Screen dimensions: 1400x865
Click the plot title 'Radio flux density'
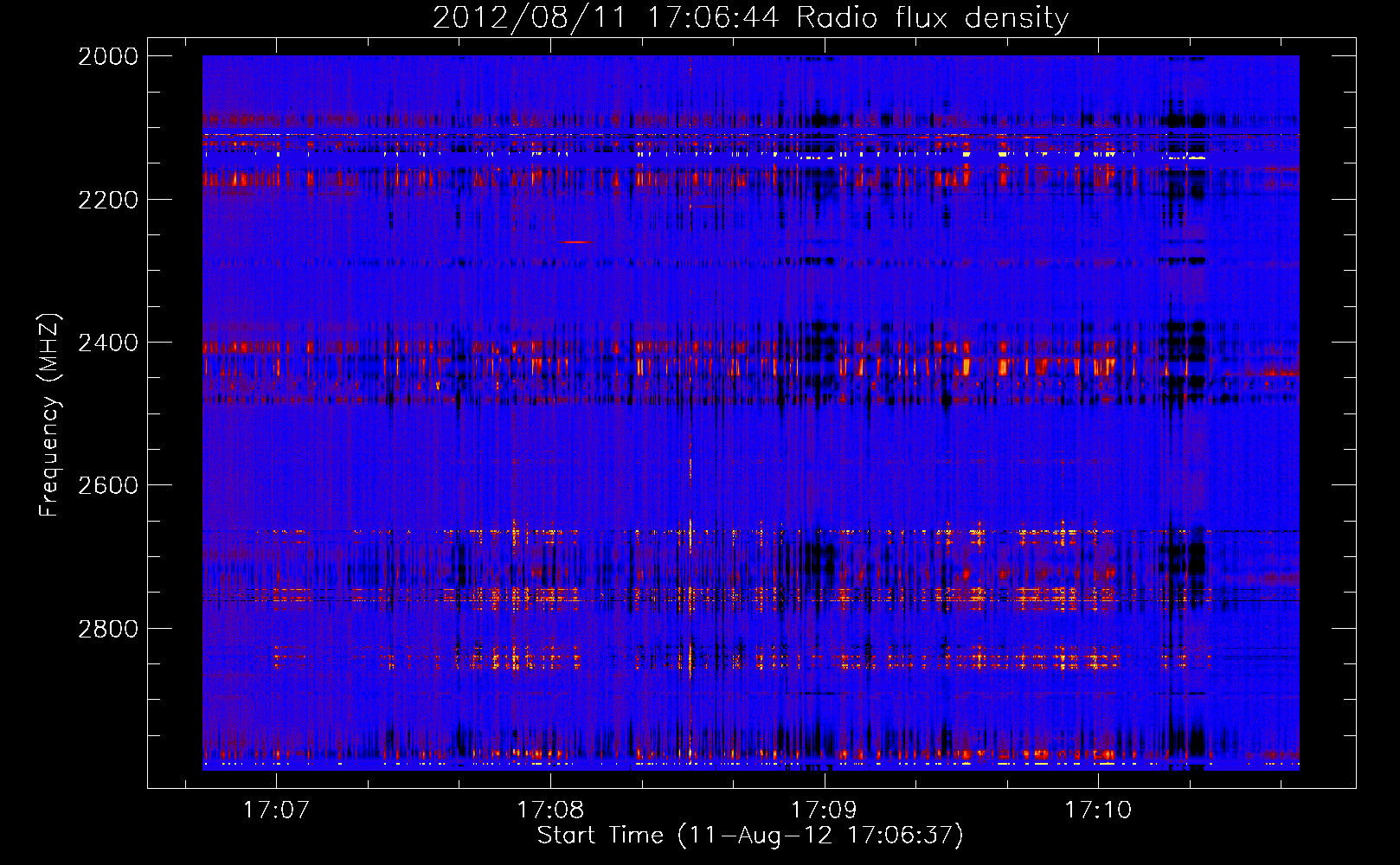[x=933, y=19]
